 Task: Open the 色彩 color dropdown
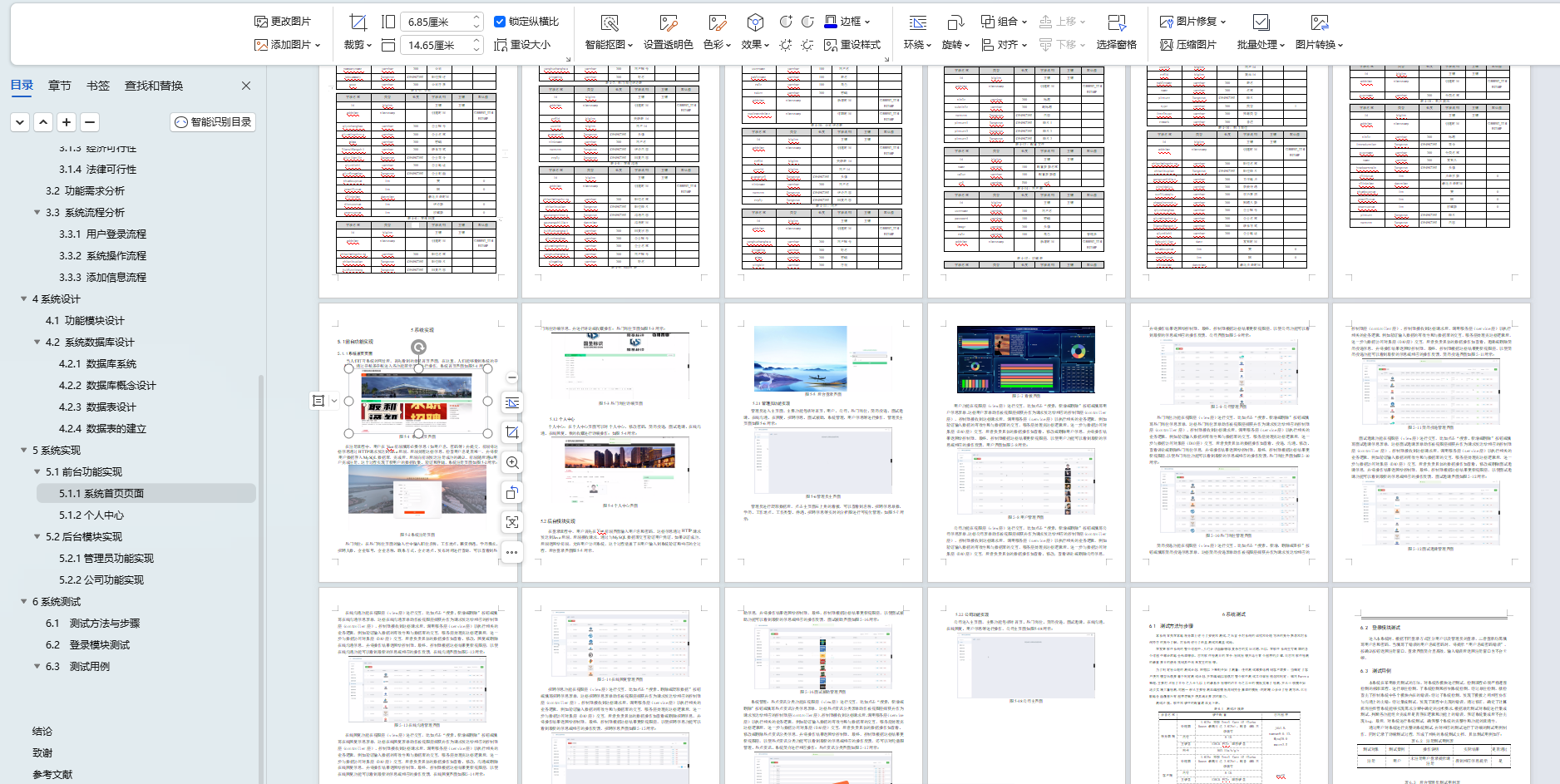click(716, 45)
